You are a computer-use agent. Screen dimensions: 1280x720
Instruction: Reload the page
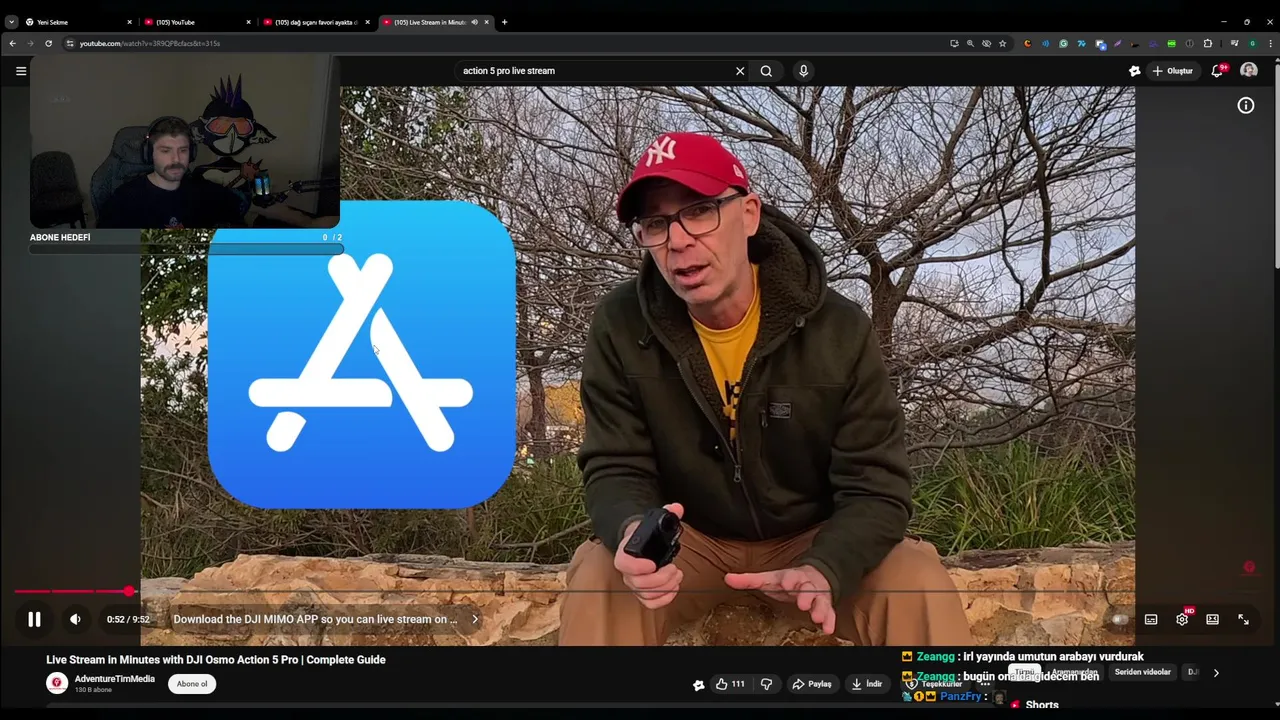click(x=48, y=43)
